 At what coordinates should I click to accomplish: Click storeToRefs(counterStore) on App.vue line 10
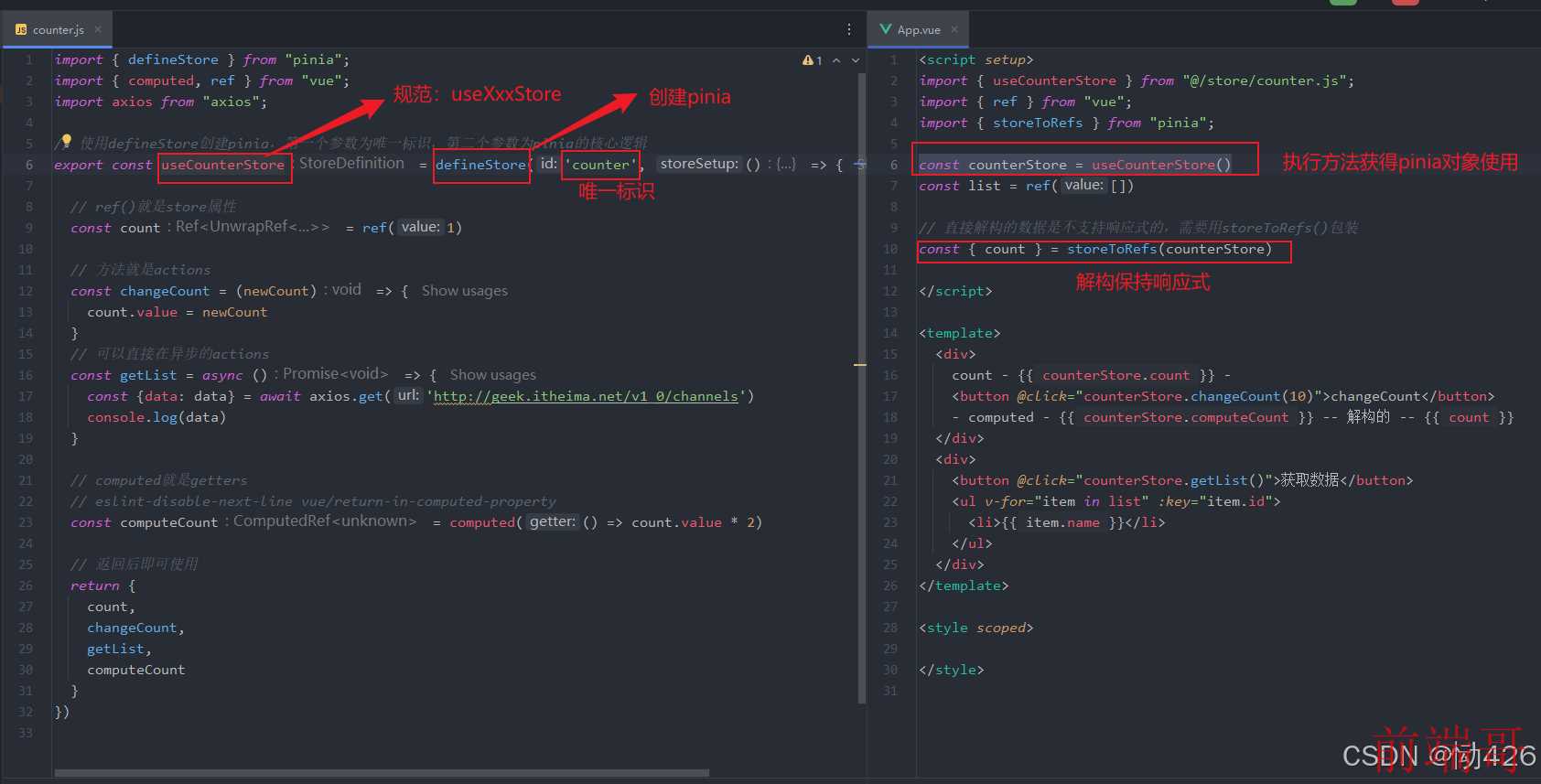point(1169,249)
